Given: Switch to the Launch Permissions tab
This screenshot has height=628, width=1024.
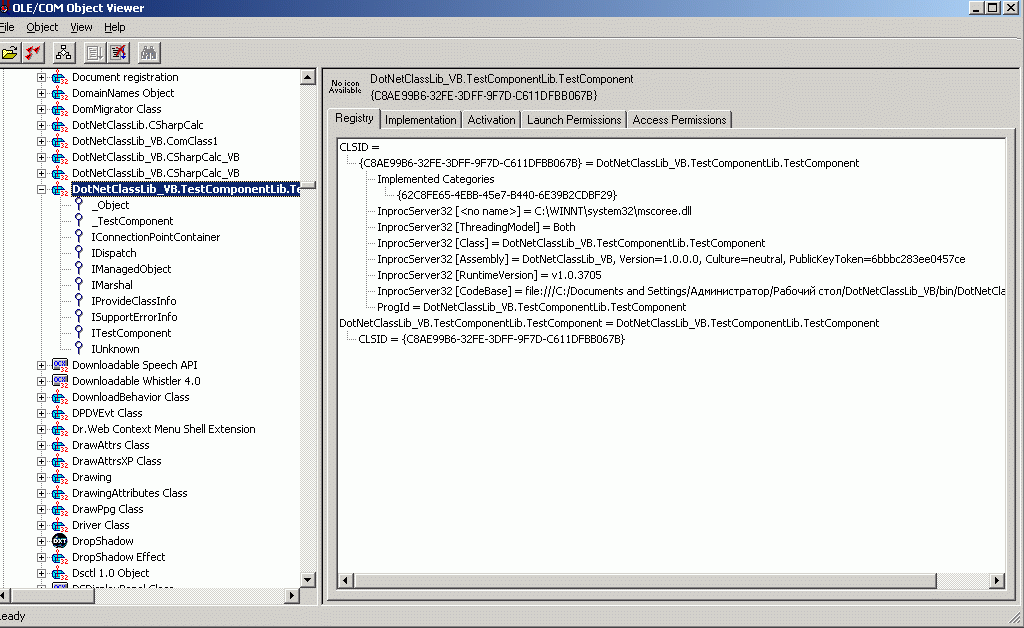Looking at the screenshot, I should (574, 120).
